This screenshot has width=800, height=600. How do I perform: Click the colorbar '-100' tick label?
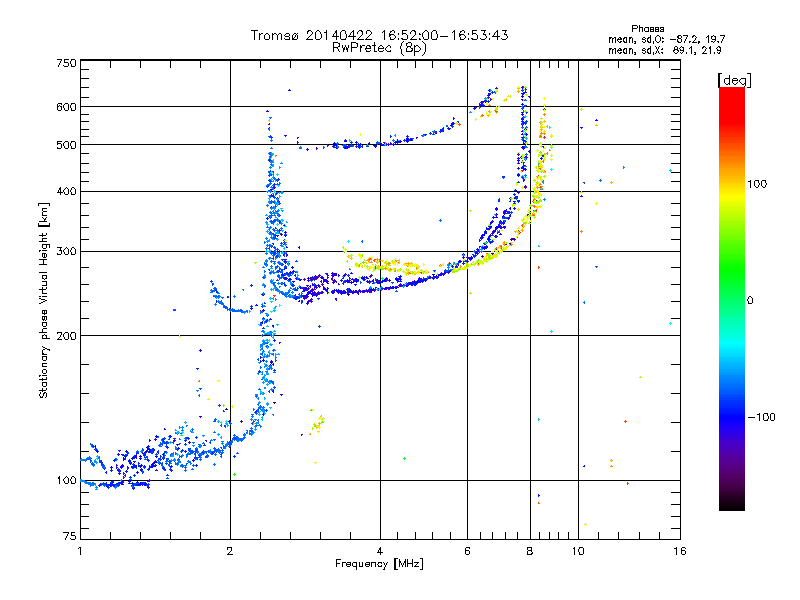pyautogui.click(x=761, y=417)
